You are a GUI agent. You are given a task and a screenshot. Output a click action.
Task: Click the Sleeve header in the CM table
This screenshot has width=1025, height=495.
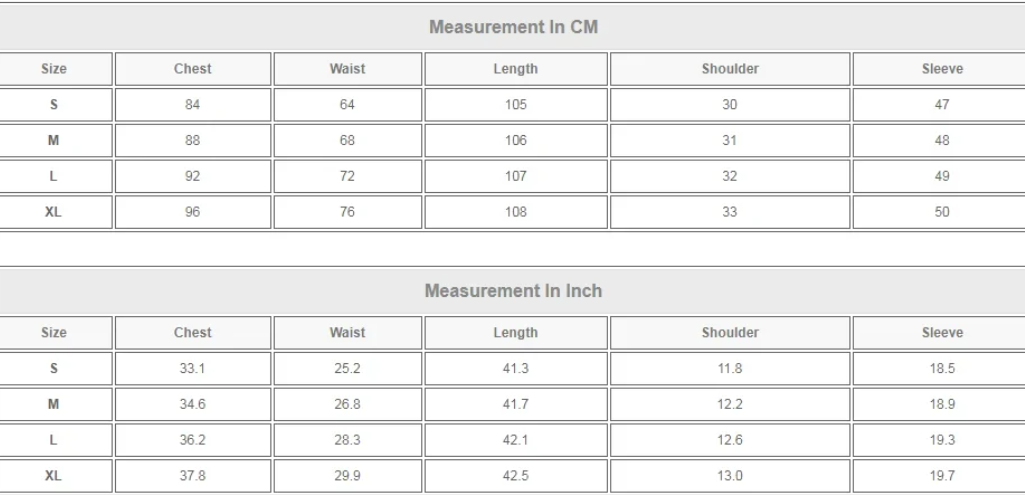tap(942, 69)
